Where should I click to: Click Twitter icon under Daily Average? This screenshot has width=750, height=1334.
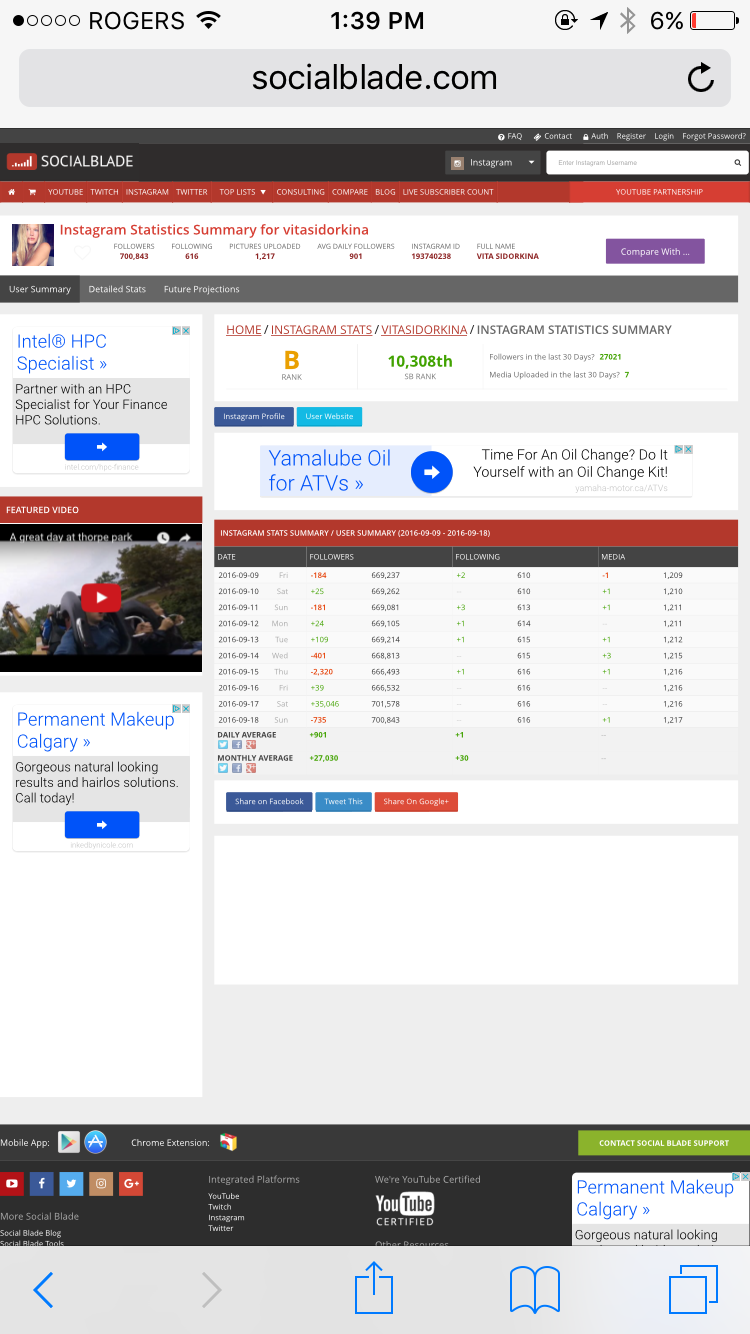tap(223, 745)
